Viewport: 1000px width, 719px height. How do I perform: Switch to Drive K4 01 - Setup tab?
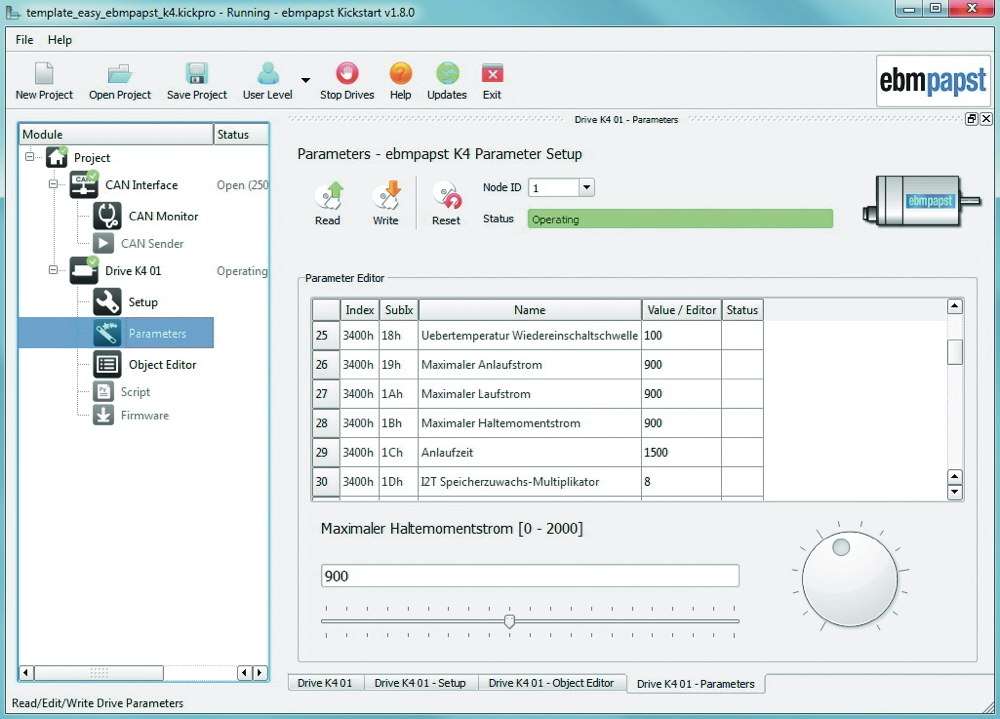[x=420, y=683]
